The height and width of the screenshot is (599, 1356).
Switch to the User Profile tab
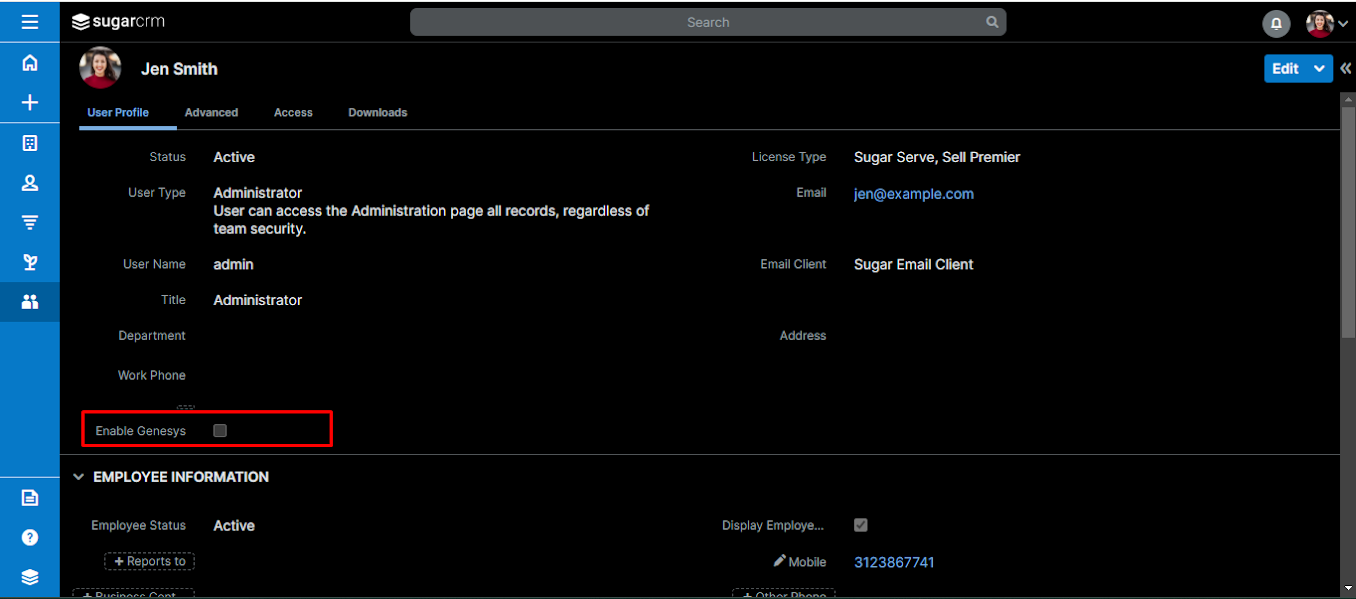point(118,113)
